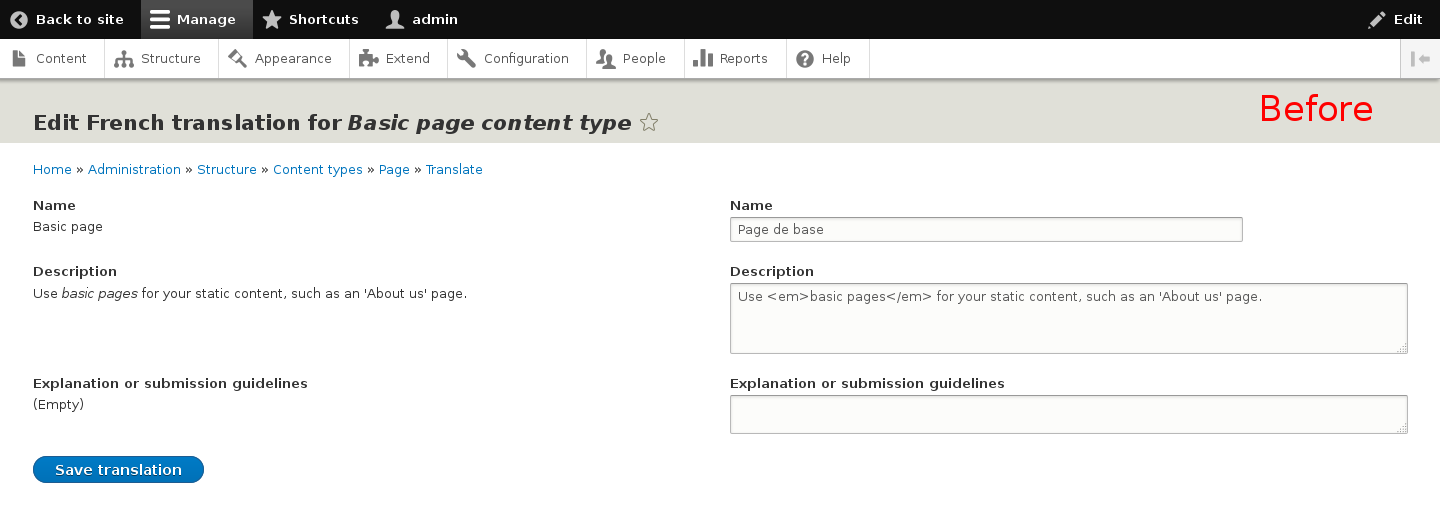
Task: Click the right-column Name label
Action: [751, 205]
